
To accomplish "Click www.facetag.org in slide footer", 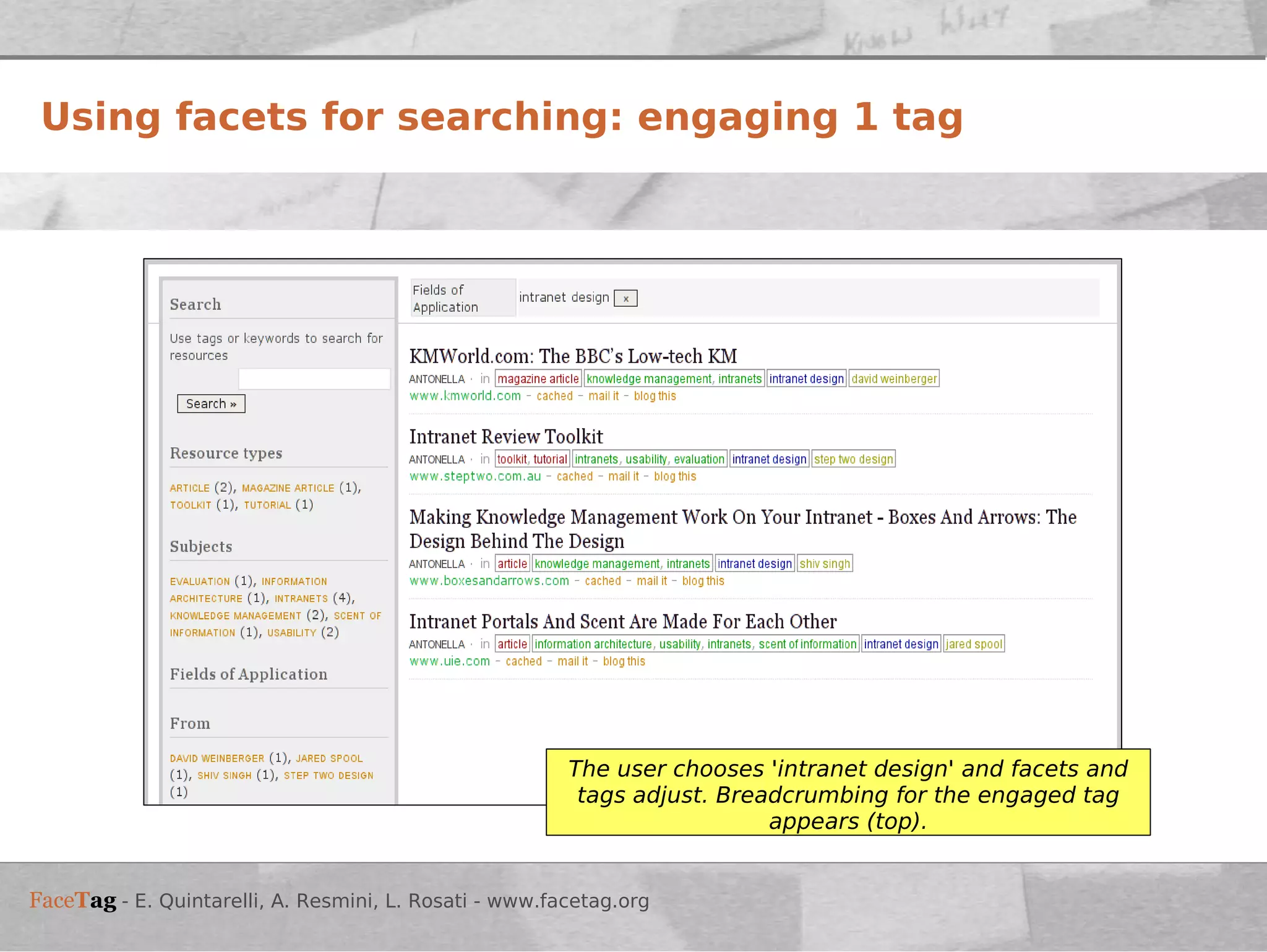I will point(568,901).
